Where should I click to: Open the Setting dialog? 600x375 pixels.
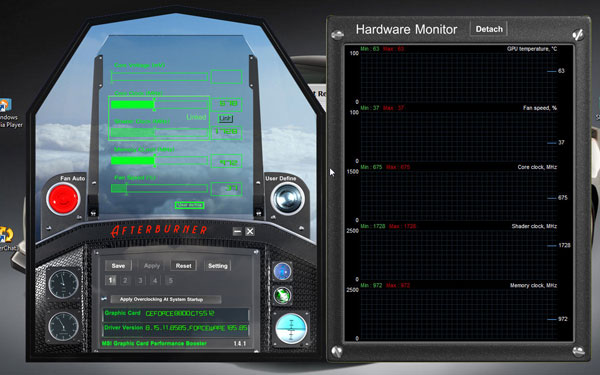coord(218,266)
